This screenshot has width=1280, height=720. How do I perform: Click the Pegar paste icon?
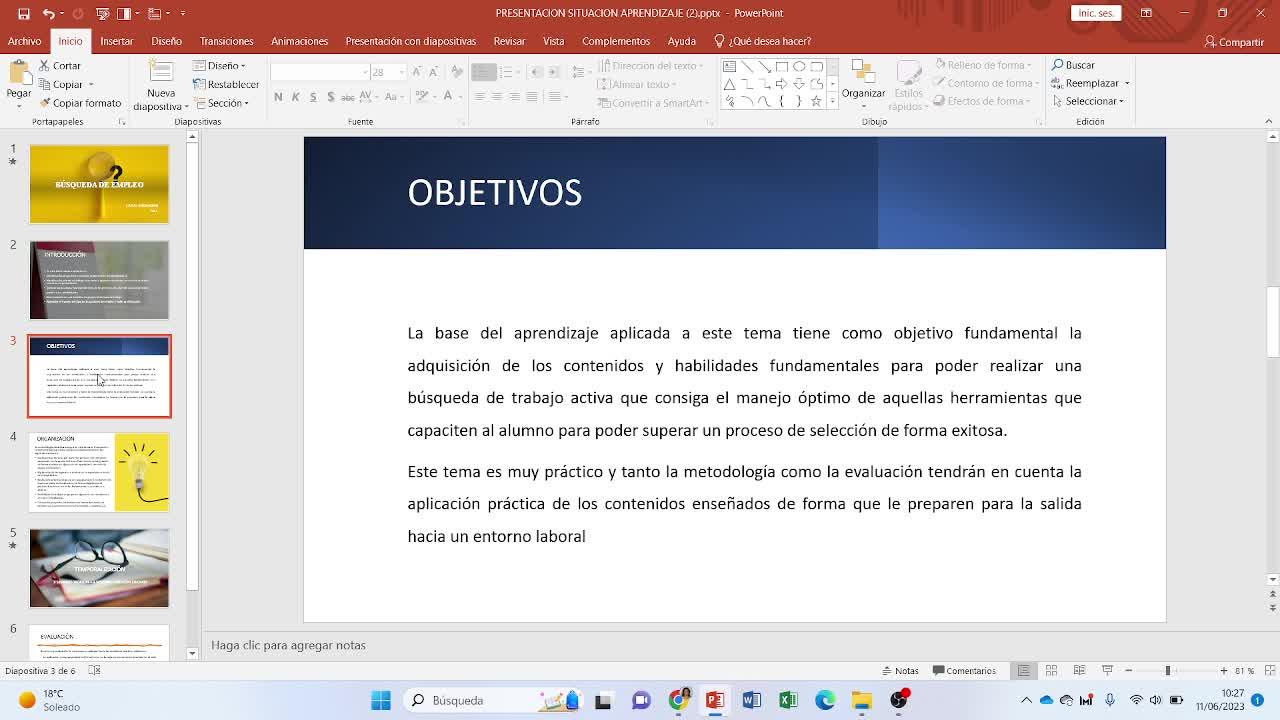(x=18, y=76)
